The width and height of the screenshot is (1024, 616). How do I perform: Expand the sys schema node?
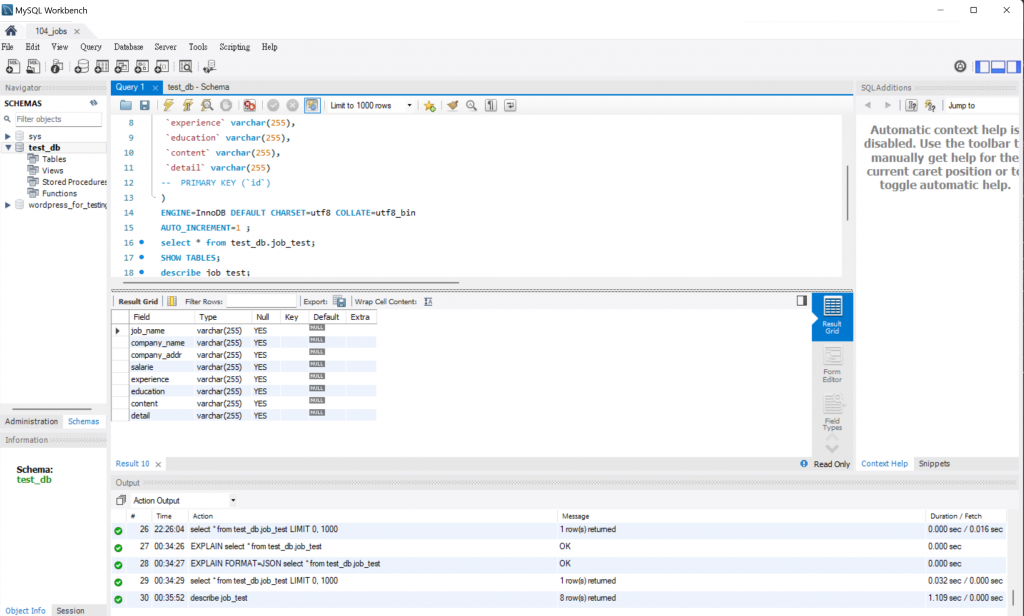point(8,136)
